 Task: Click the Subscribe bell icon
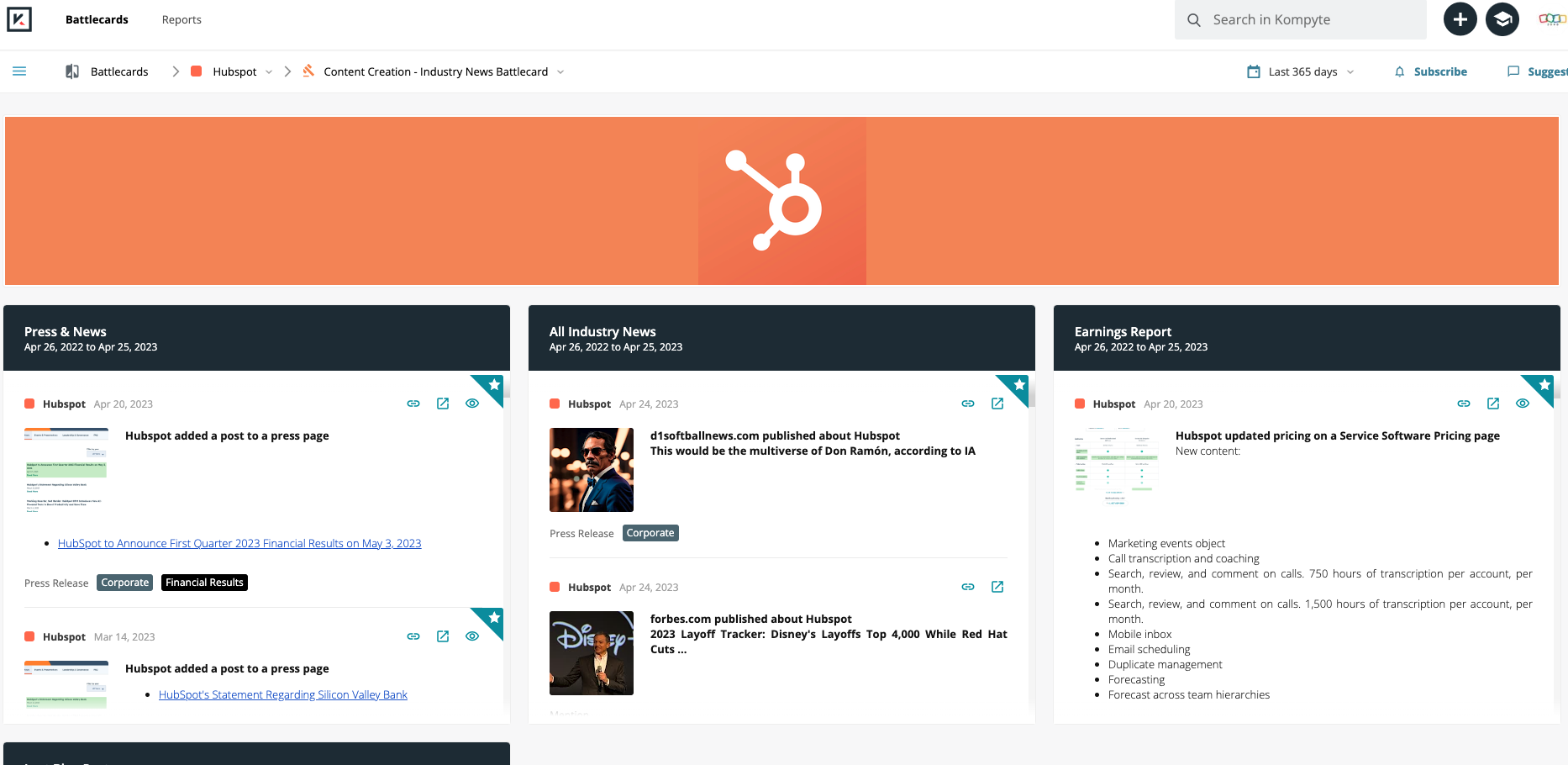[x=1399, y=71]
